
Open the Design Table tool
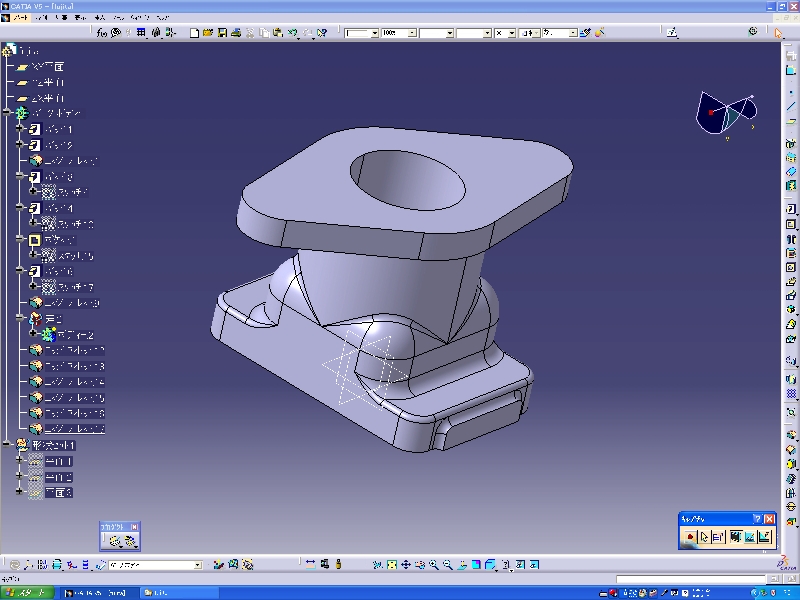pyautogui.click(x=141, y=33)
